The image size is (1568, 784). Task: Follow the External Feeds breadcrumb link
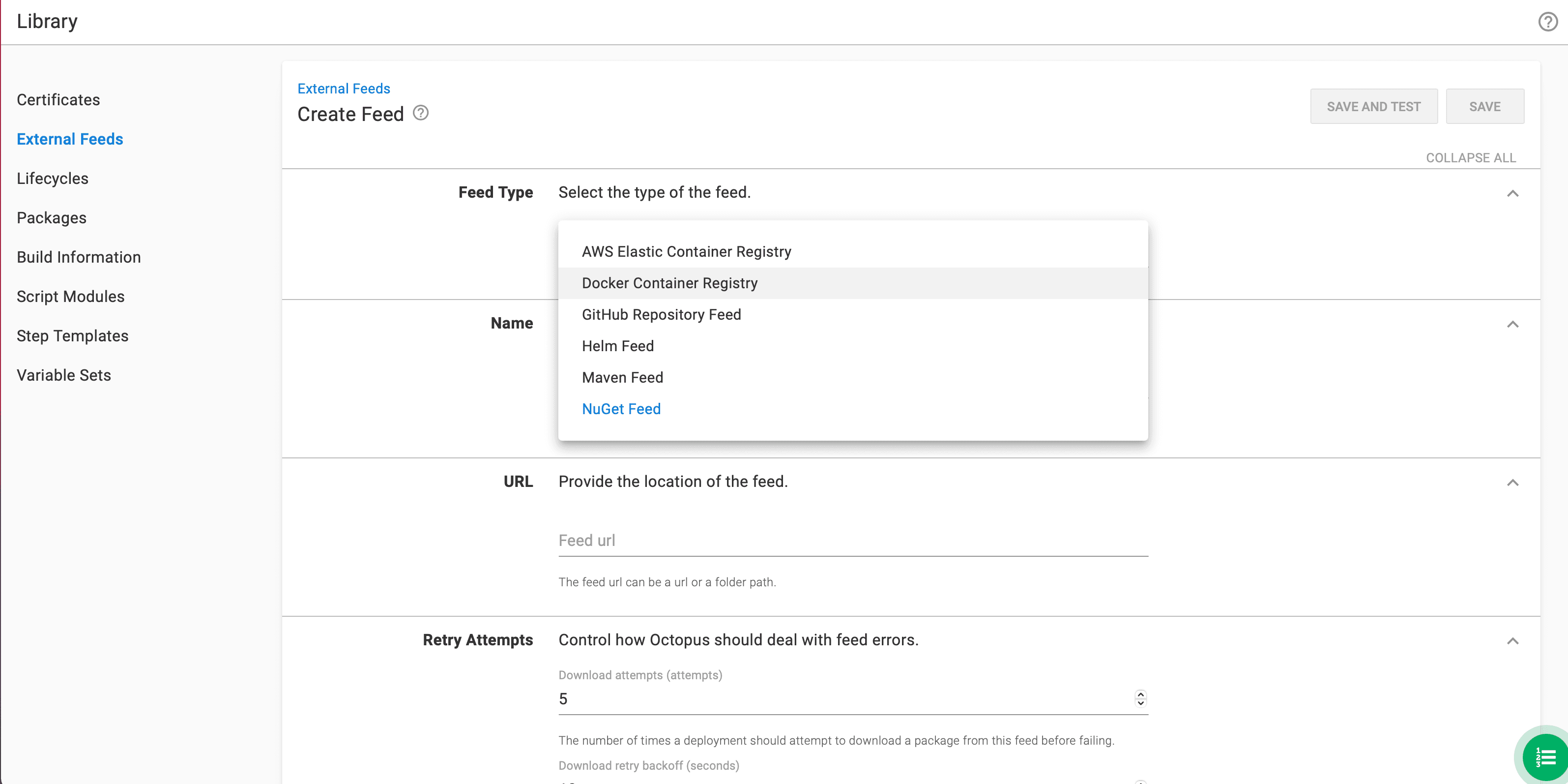[343, 89]
